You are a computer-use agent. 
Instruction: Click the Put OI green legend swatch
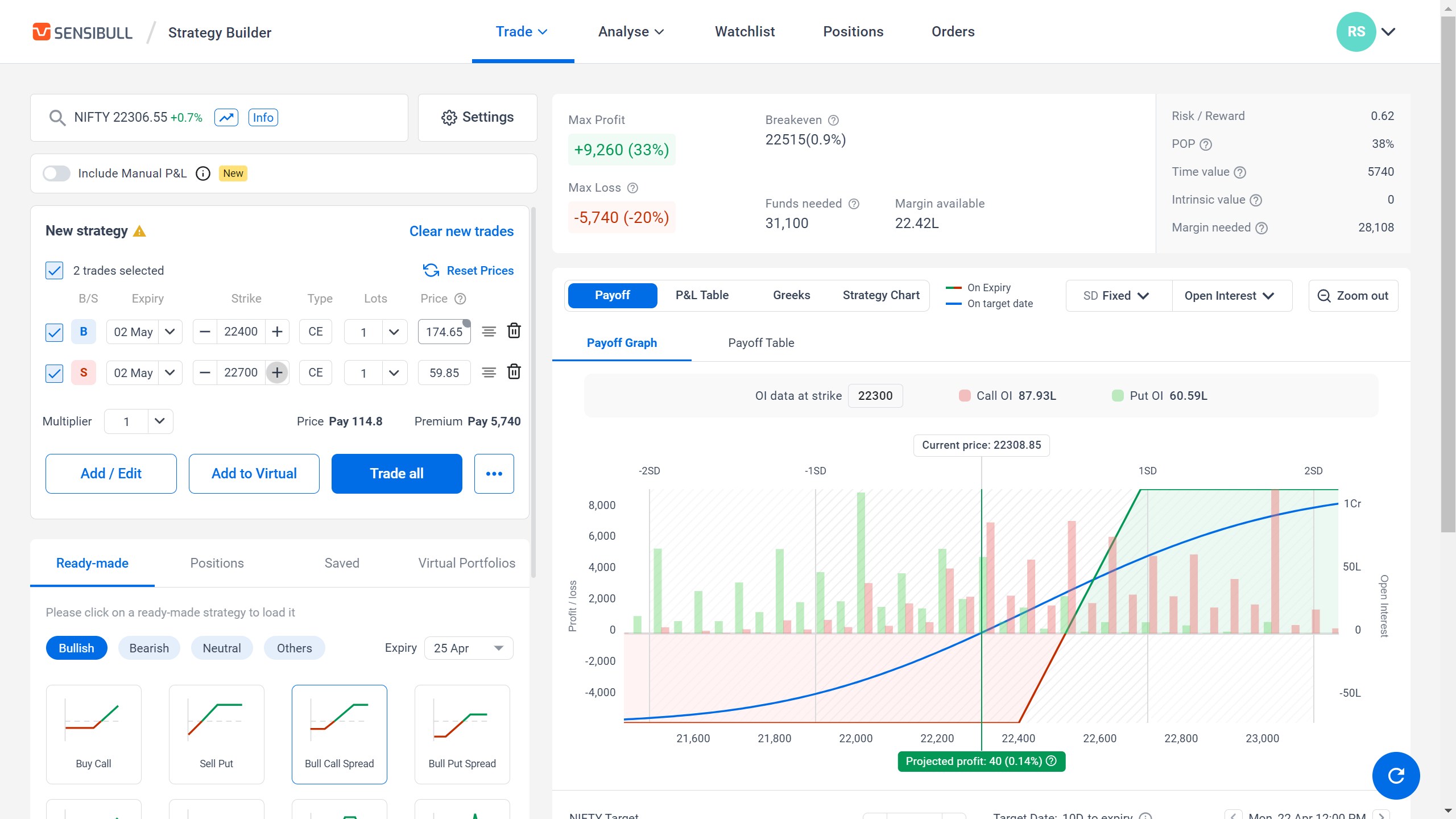[x=1118, y=396]
